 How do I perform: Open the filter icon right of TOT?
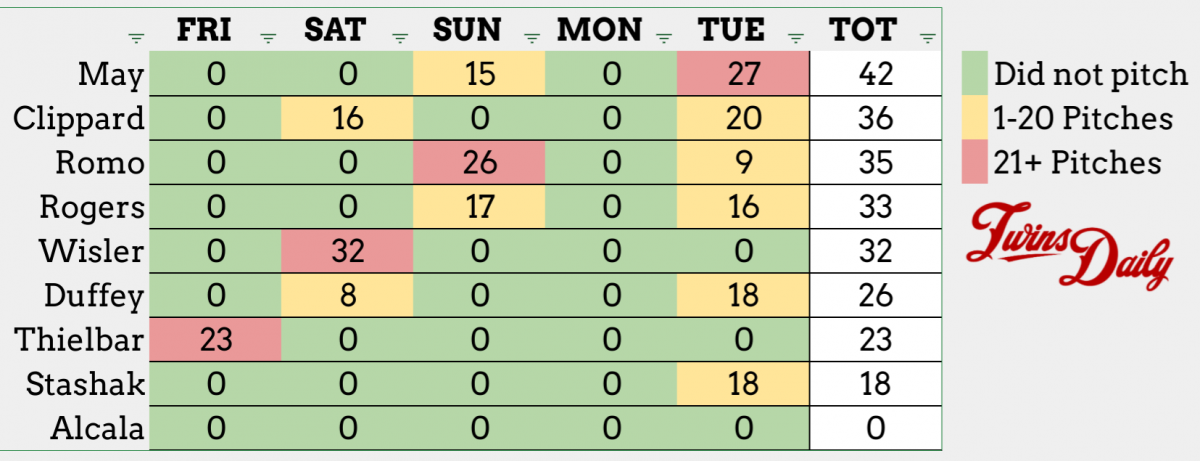click(927, 38)
